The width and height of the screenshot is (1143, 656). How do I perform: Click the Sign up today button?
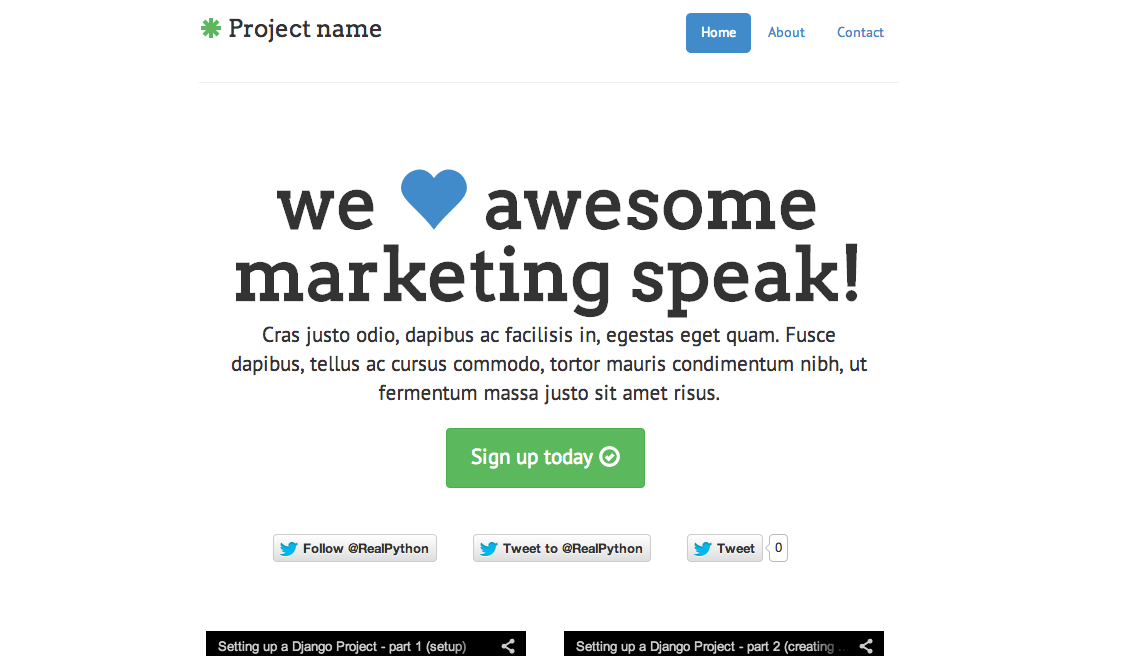[x=545, y=458]
